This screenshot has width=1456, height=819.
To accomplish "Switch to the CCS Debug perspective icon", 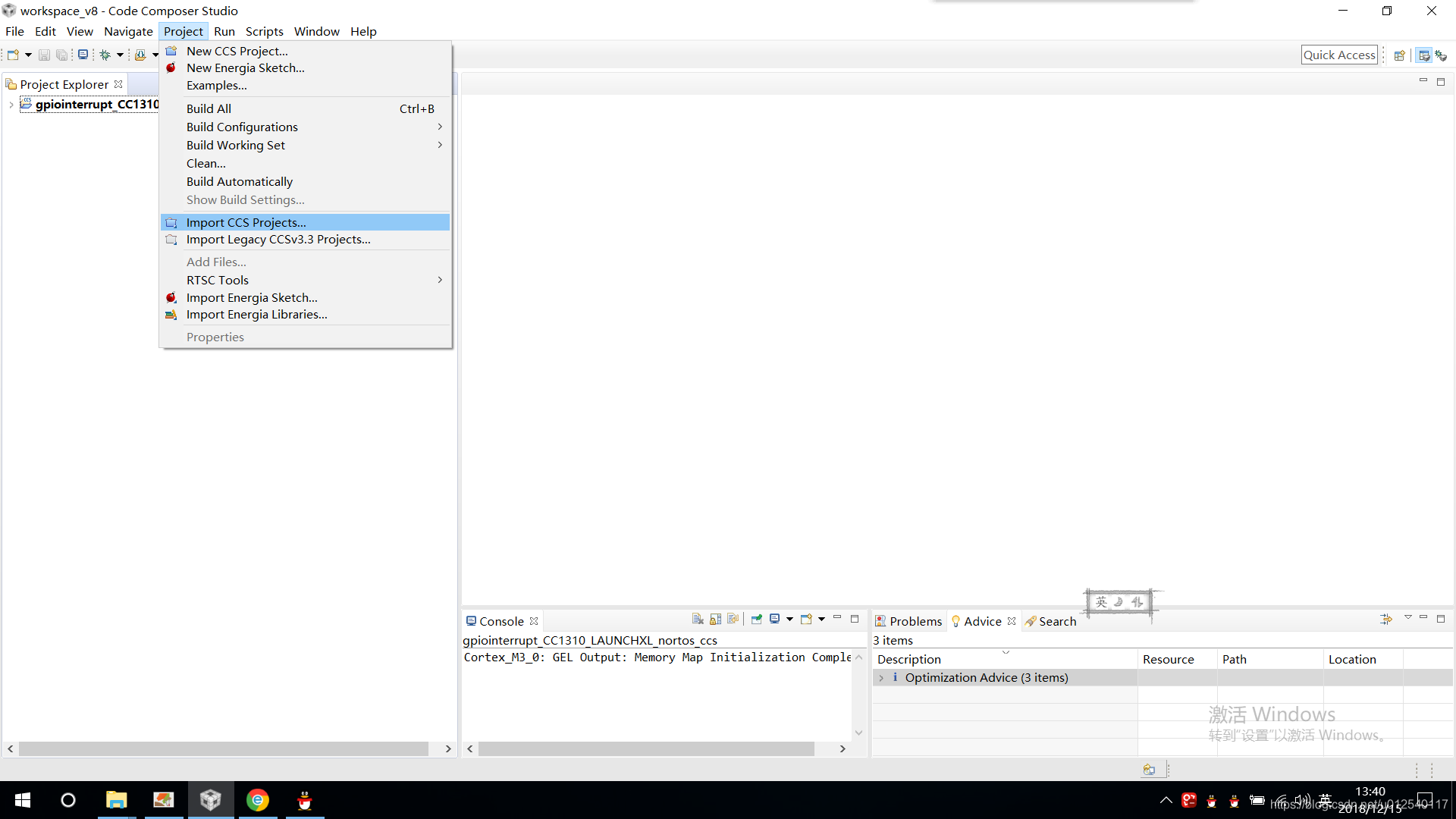I will 1441,55.
